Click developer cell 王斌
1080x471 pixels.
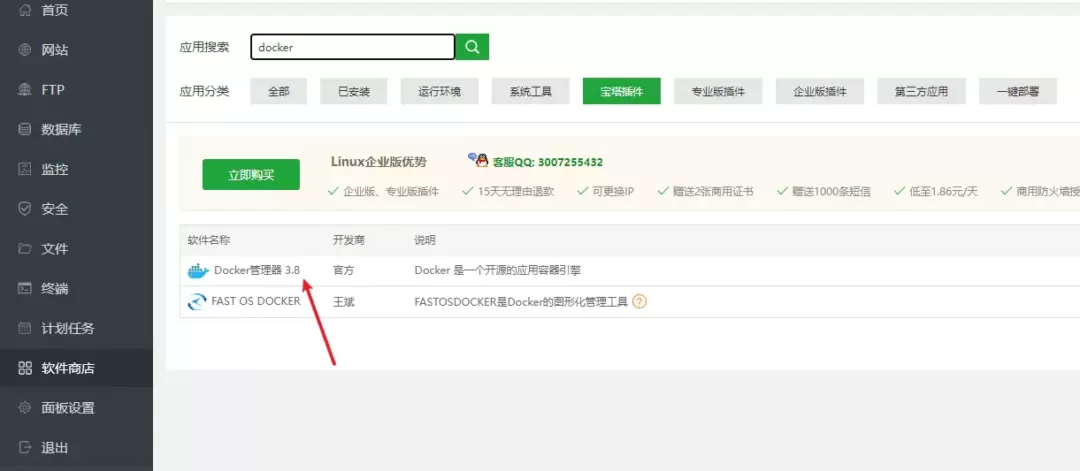coord(343,302)
